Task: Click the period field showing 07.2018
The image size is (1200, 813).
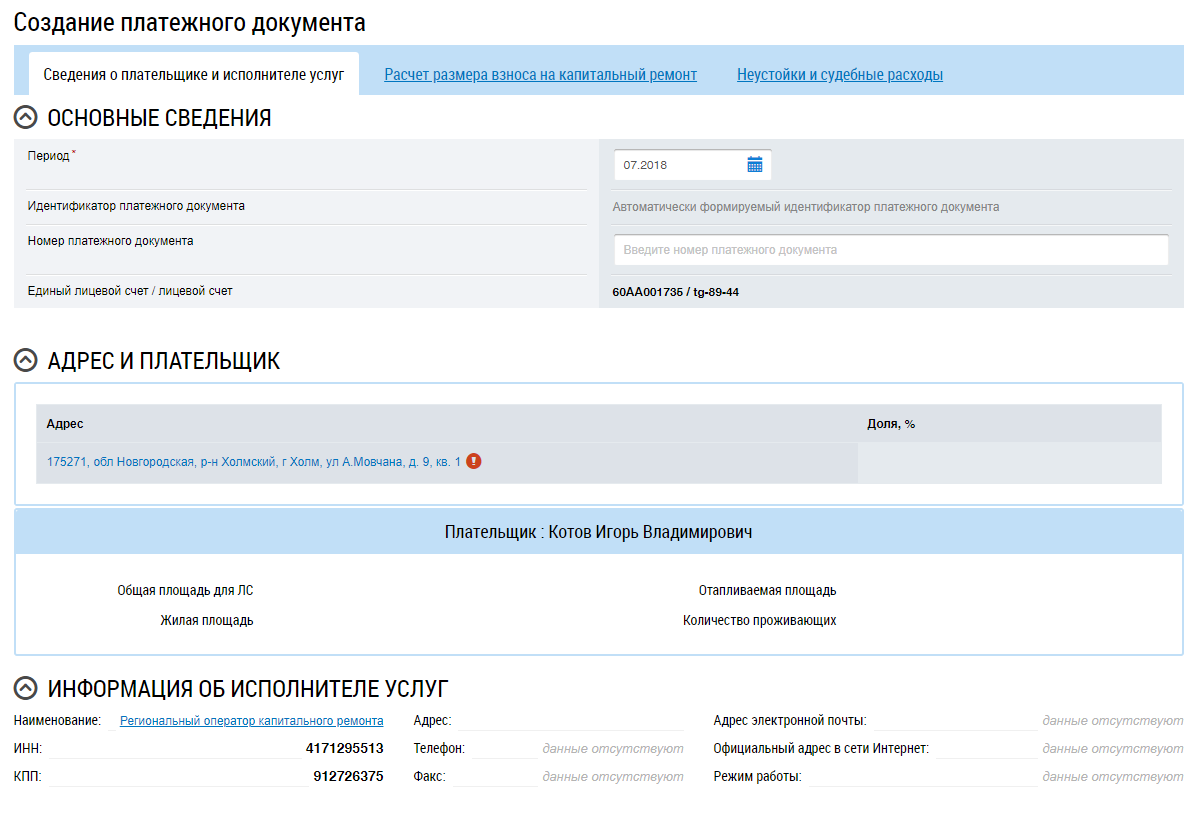Action: click(680, 165)
